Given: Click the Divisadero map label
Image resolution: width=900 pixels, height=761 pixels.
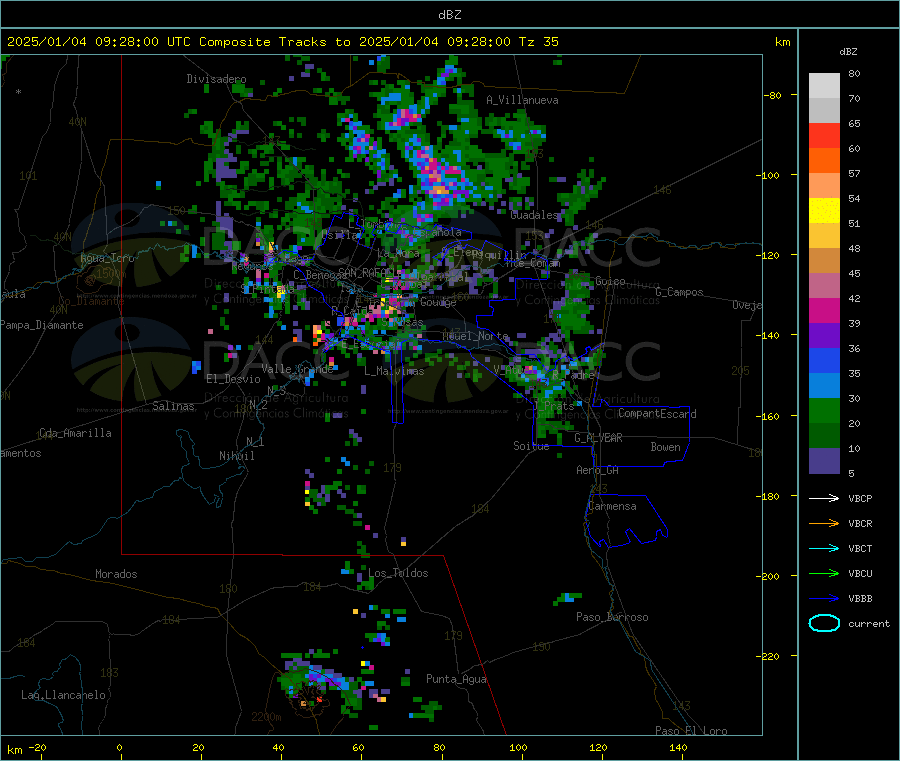Looking at the screenshot, I should [216, 79].
